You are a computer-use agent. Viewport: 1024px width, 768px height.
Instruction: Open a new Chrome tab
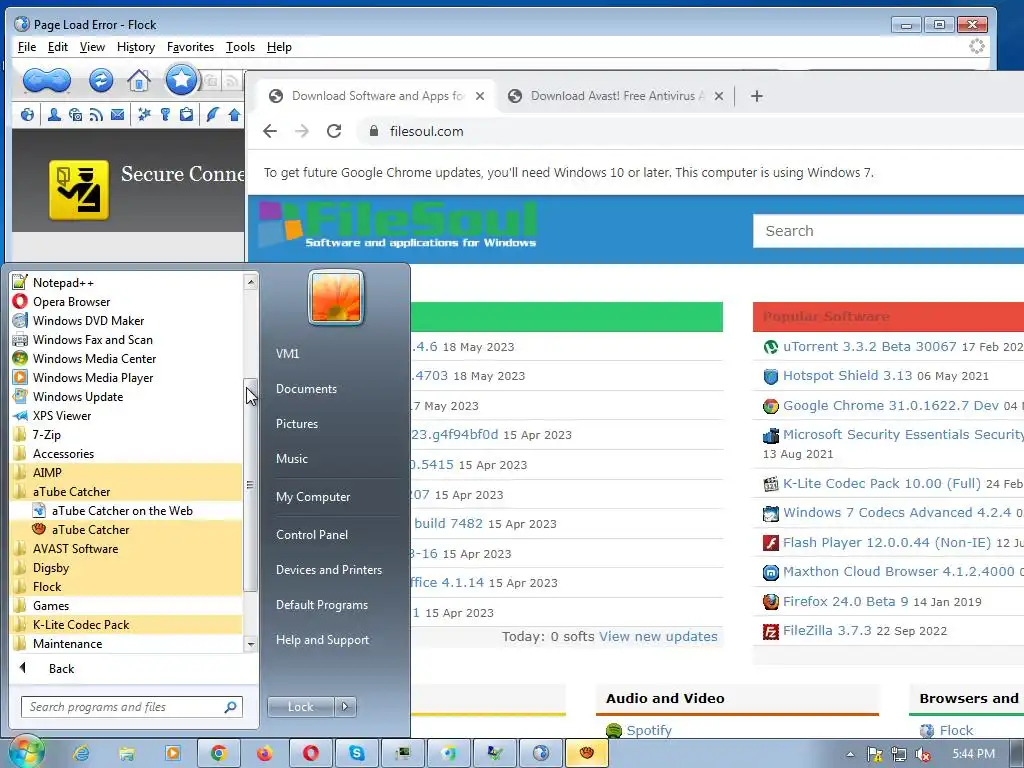point(756,96)
